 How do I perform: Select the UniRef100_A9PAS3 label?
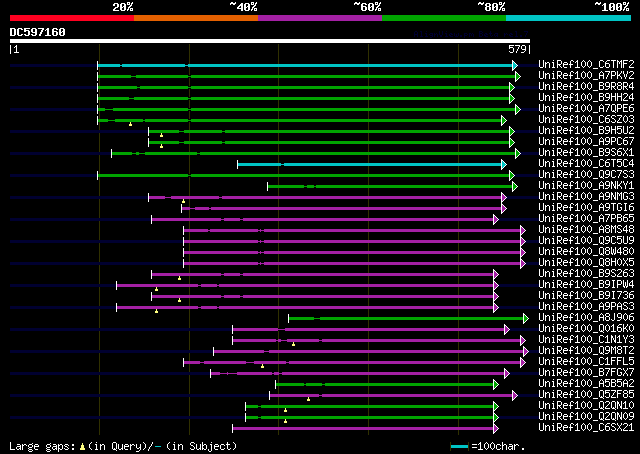(x=586, y=307)
